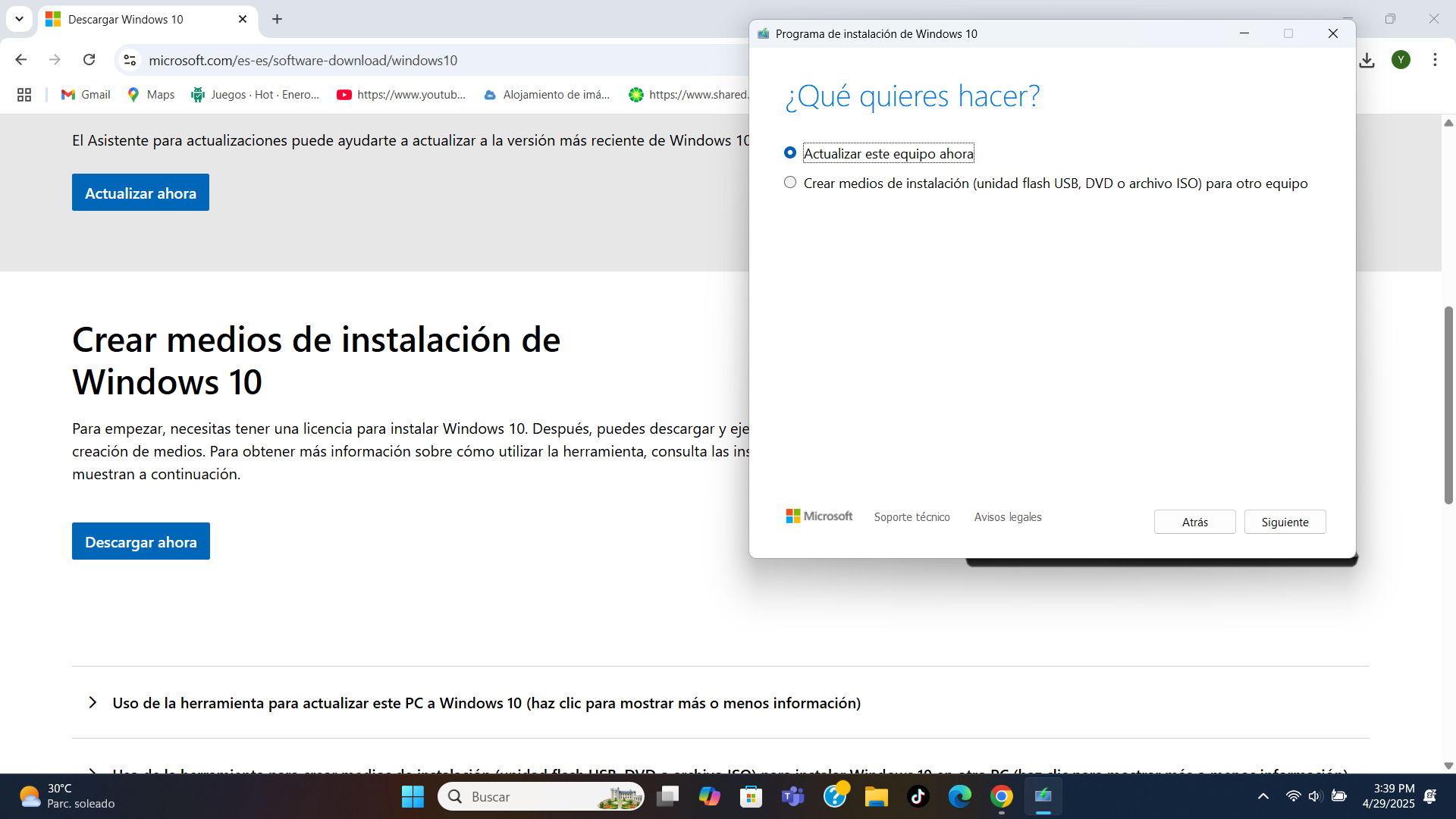Click the Siguiente button

[x=1285, y=522]
